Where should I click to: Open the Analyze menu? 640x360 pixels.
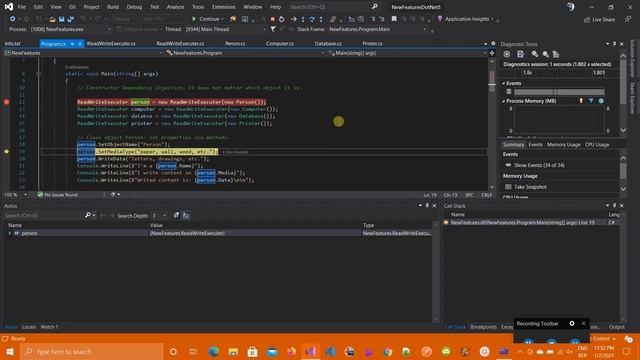click(176, 7)
